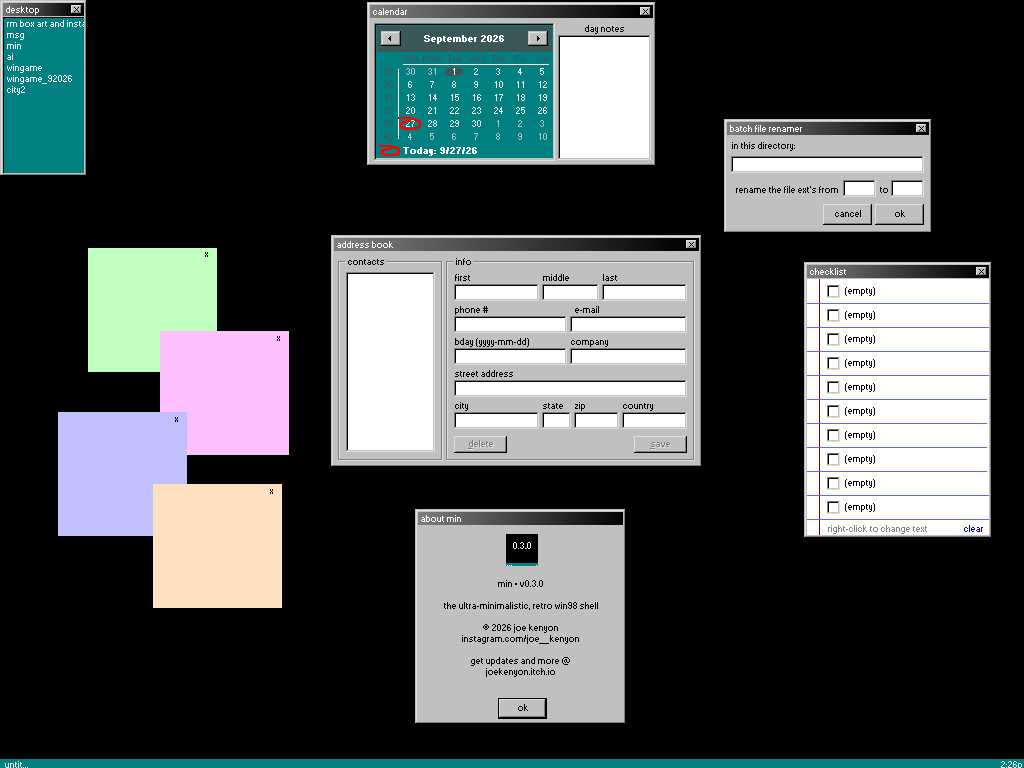Click the middle name field
The image size is (1024, 768).
click(570, 292)
